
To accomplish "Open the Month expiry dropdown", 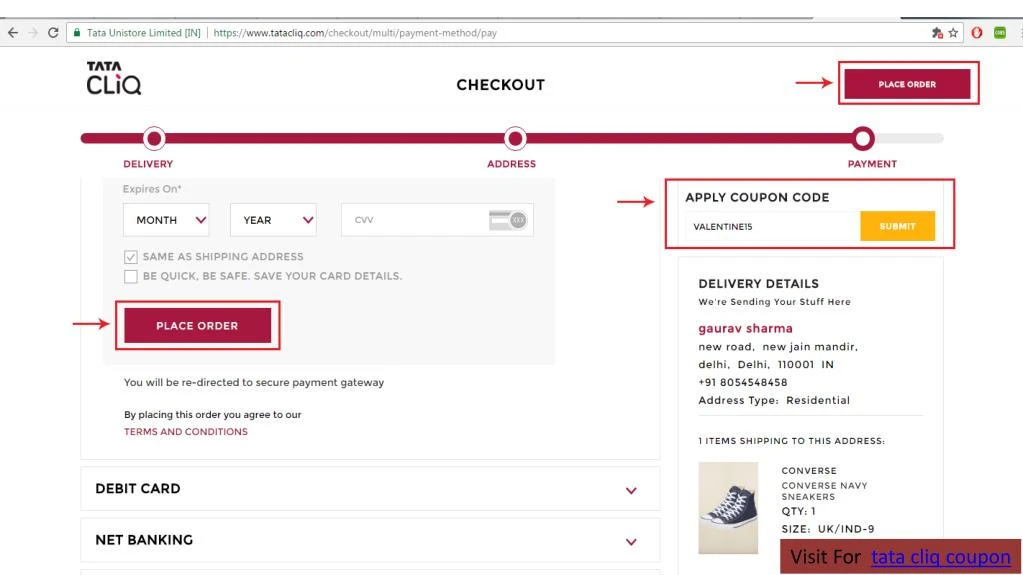I will coord(166,220).
